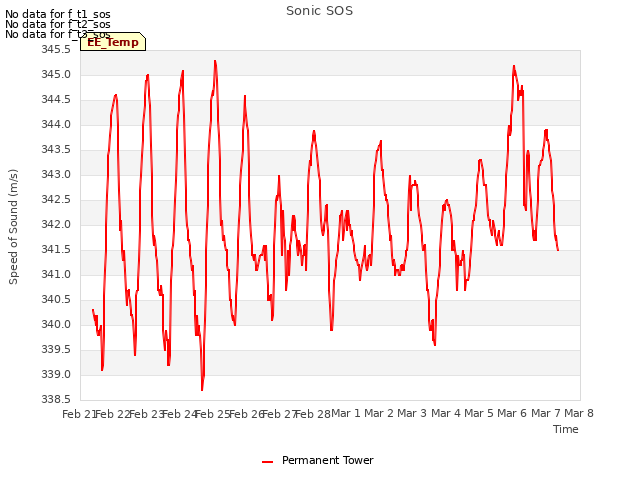Click the Mar 5 x-axis tick label

479,413
